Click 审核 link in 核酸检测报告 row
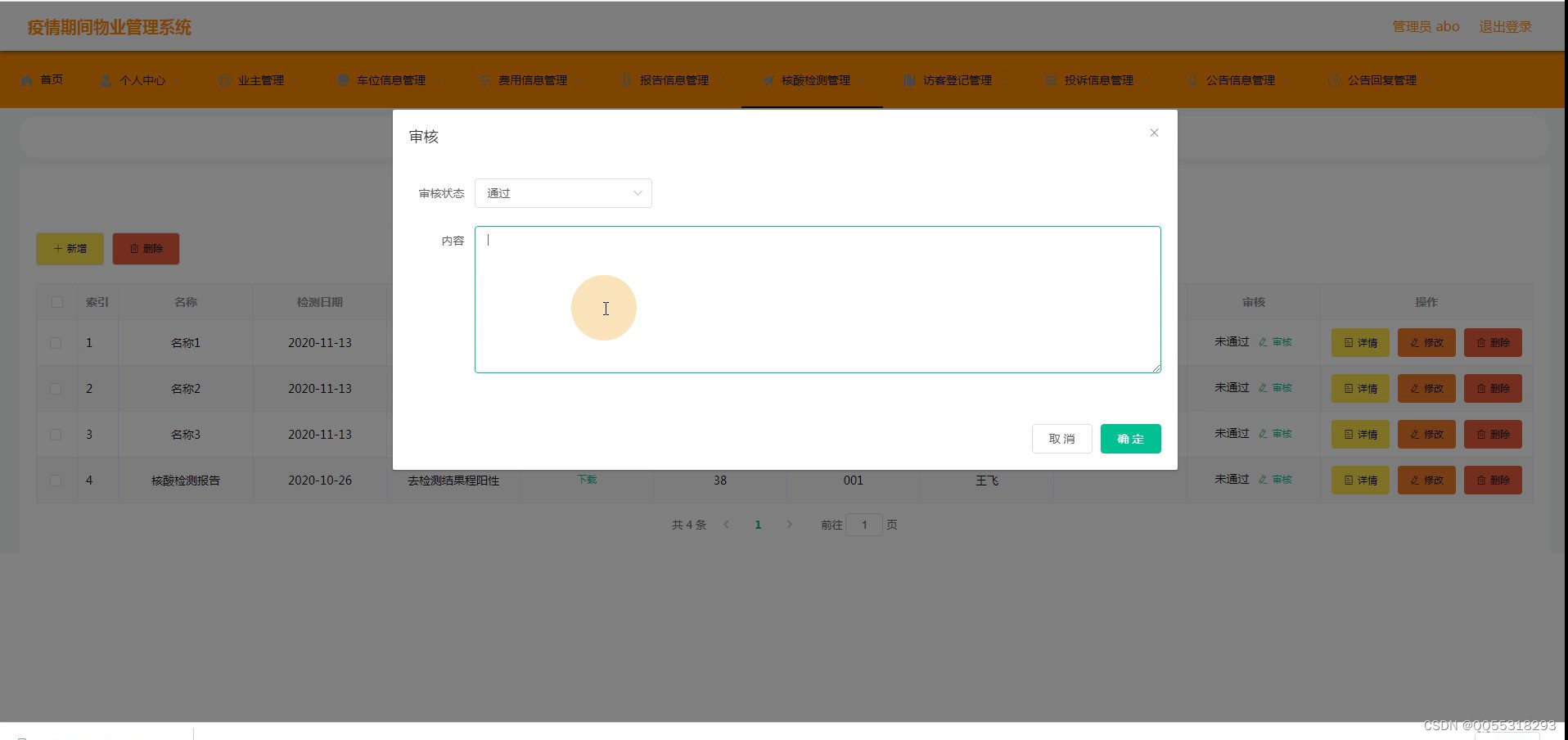The height and width of the screenshot is (740, 1568). click(1275, 480)
